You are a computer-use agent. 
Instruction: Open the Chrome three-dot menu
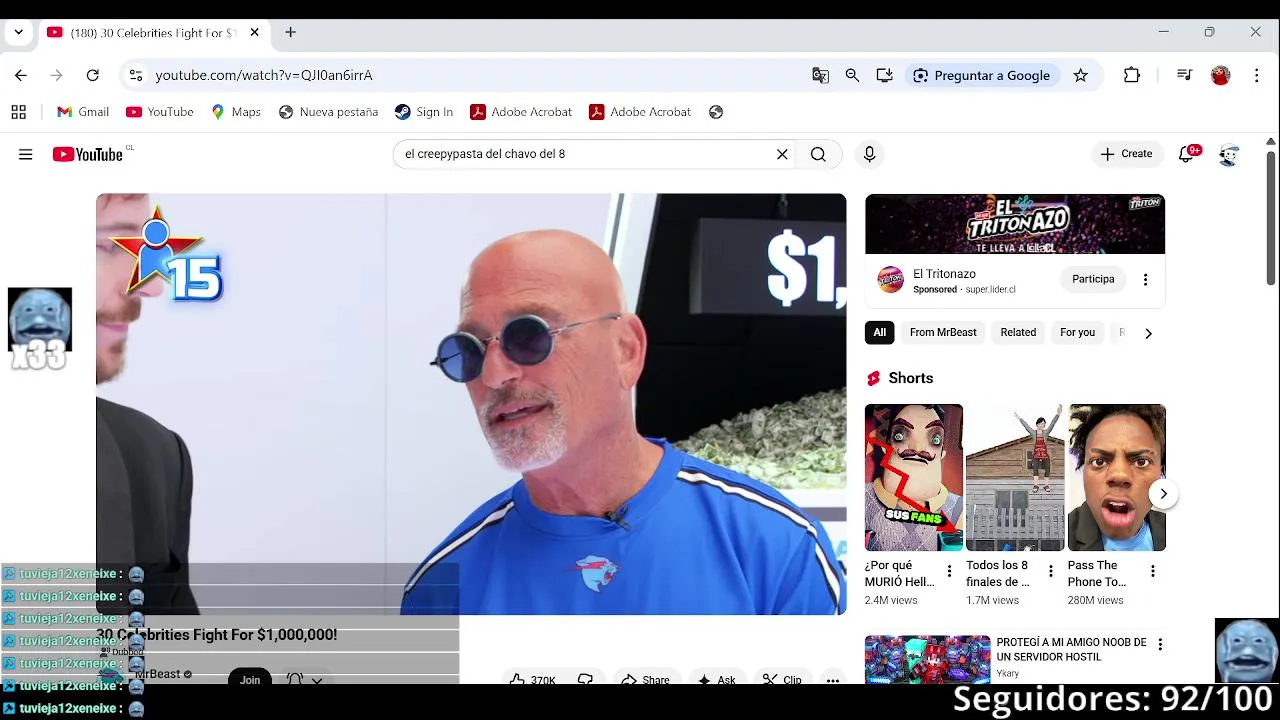(1257, 75)
